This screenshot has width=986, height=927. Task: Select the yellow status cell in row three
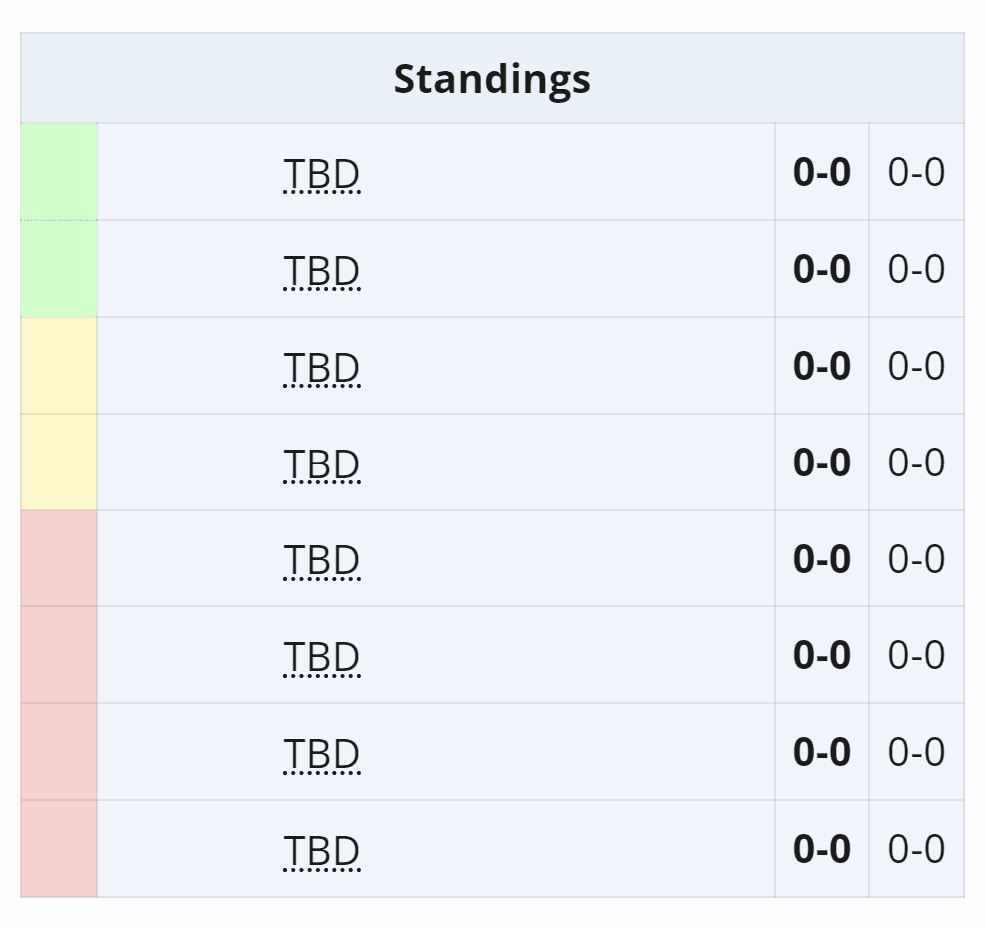tap(58, 366)
